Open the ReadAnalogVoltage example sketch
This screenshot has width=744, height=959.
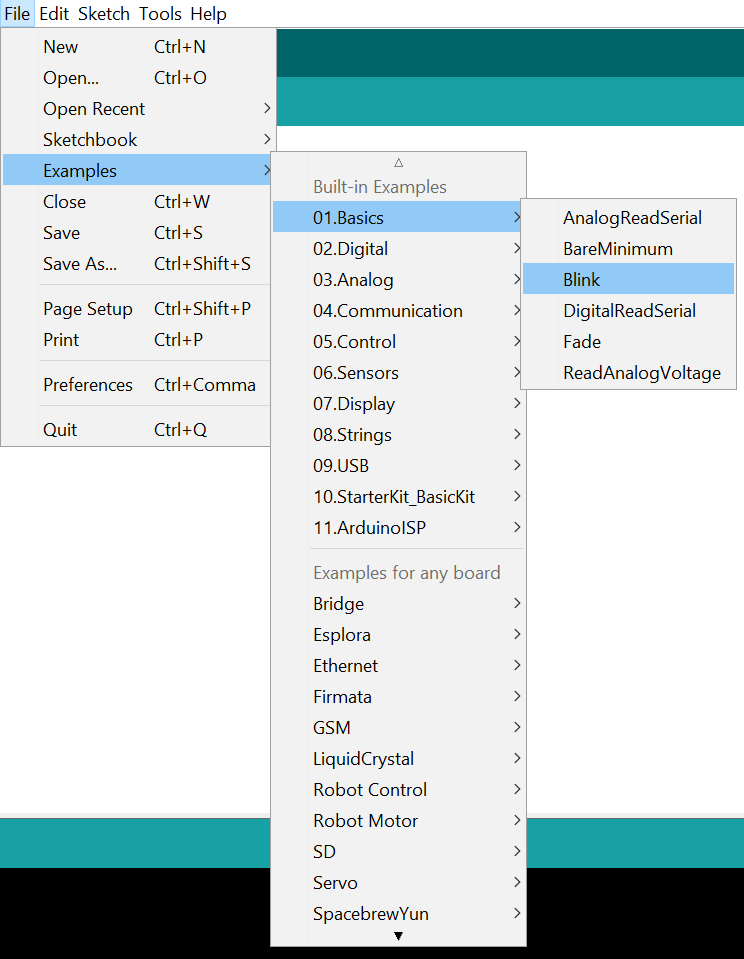[628, 372]
